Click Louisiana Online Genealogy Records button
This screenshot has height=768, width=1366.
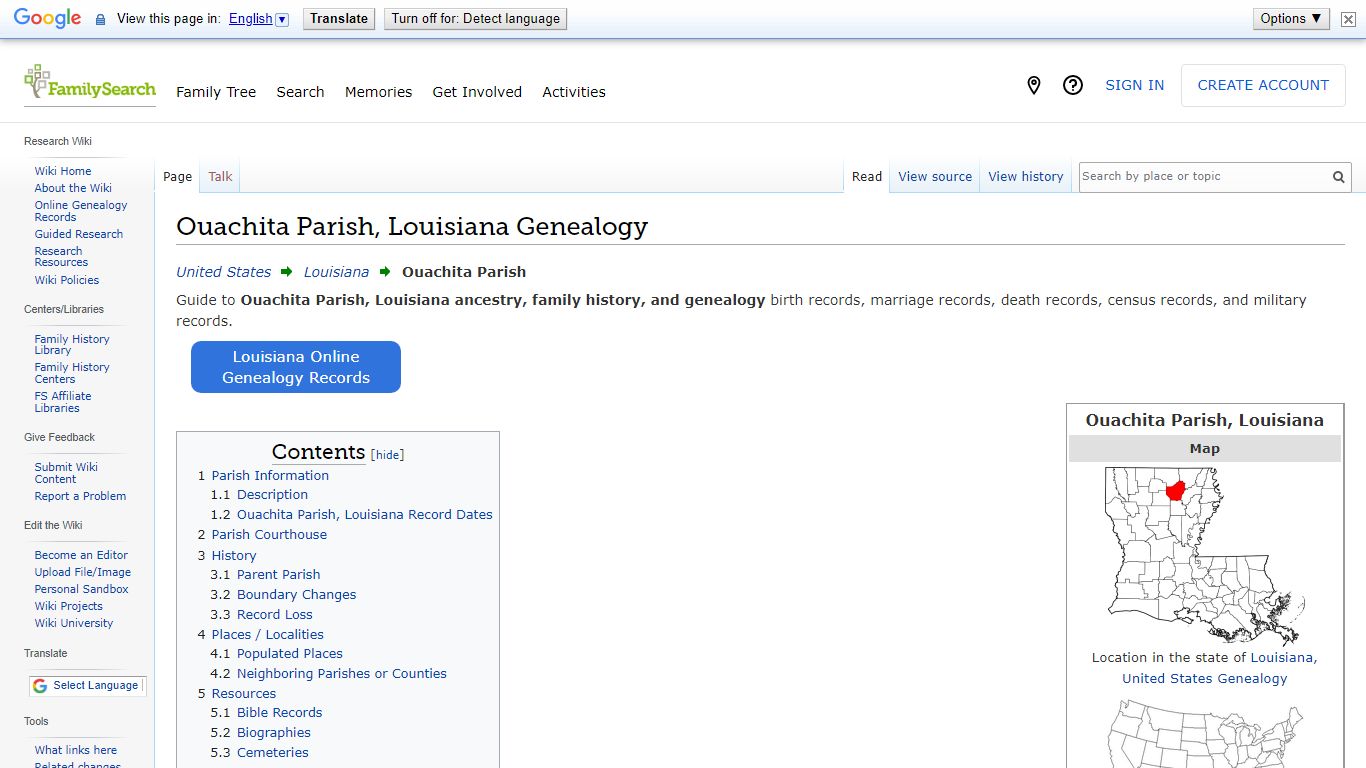(296, 367)
